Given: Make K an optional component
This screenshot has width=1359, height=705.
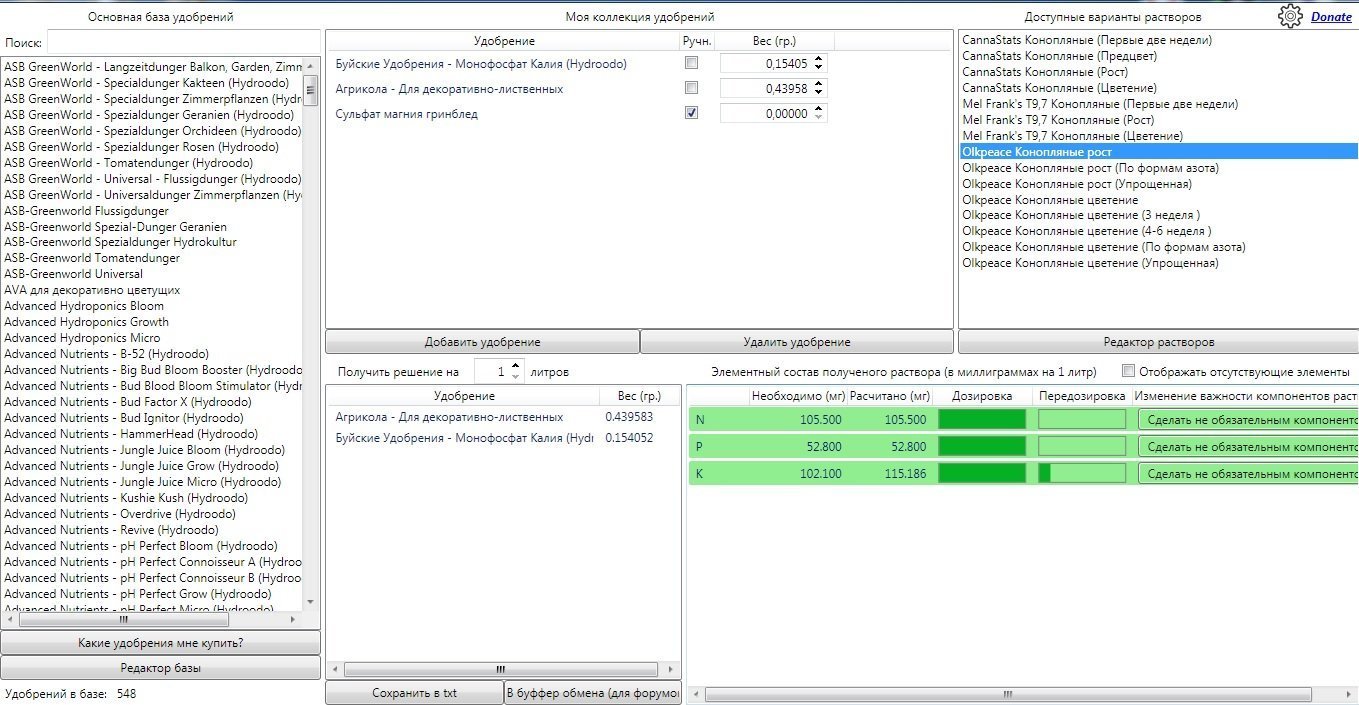Looking at the screenshot, I should coord(1248,474).
